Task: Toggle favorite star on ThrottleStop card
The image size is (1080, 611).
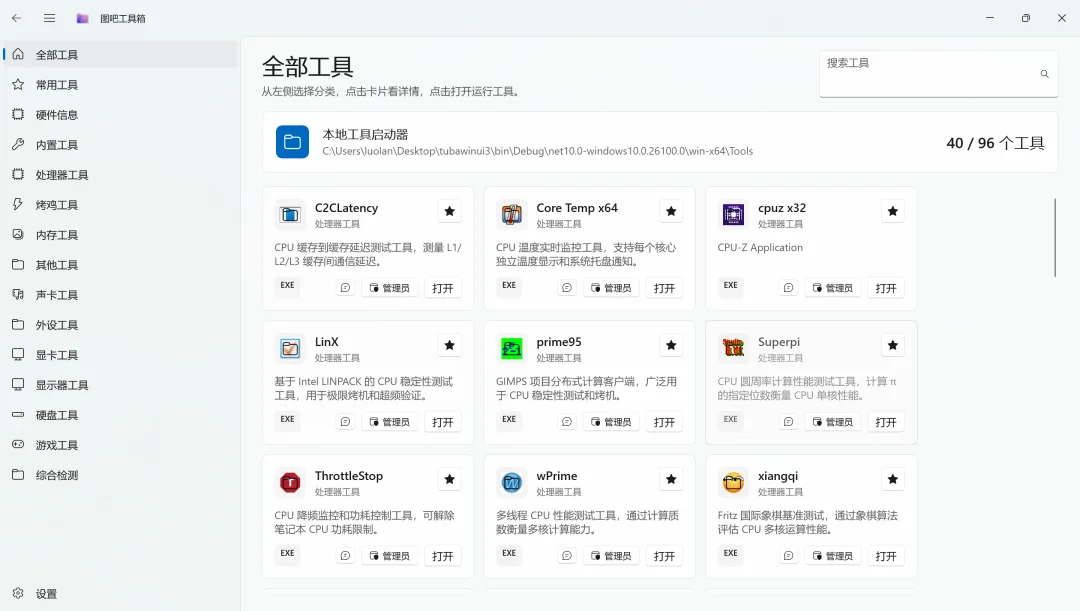Action: point(450,479)
